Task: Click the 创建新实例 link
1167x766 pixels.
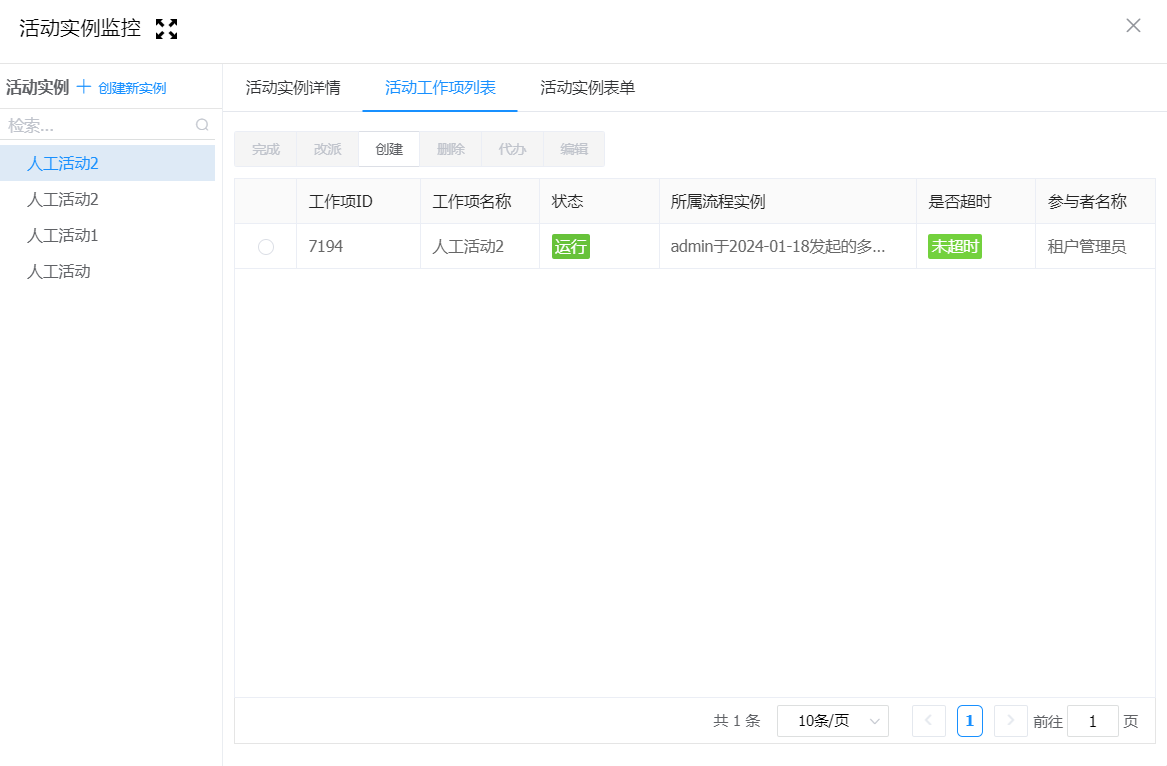Action: [x=132, y=88]
